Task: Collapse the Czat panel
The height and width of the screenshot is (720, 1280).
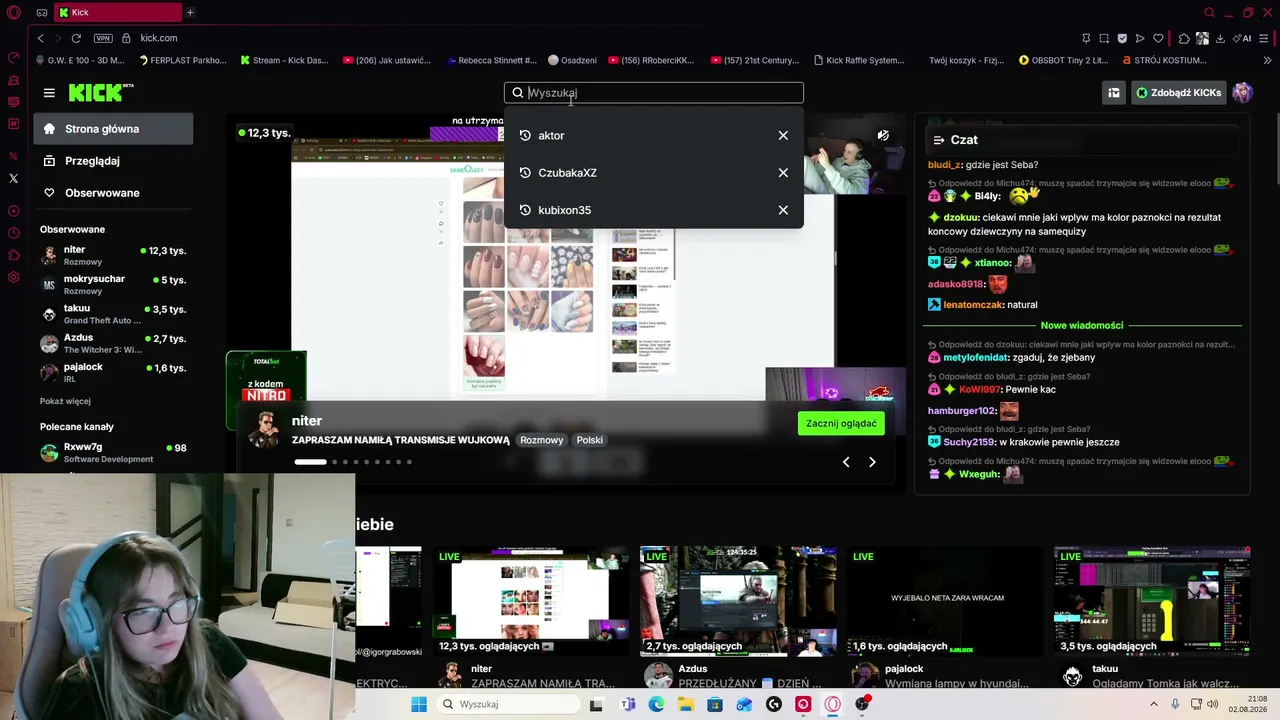Action: (938, 140)
